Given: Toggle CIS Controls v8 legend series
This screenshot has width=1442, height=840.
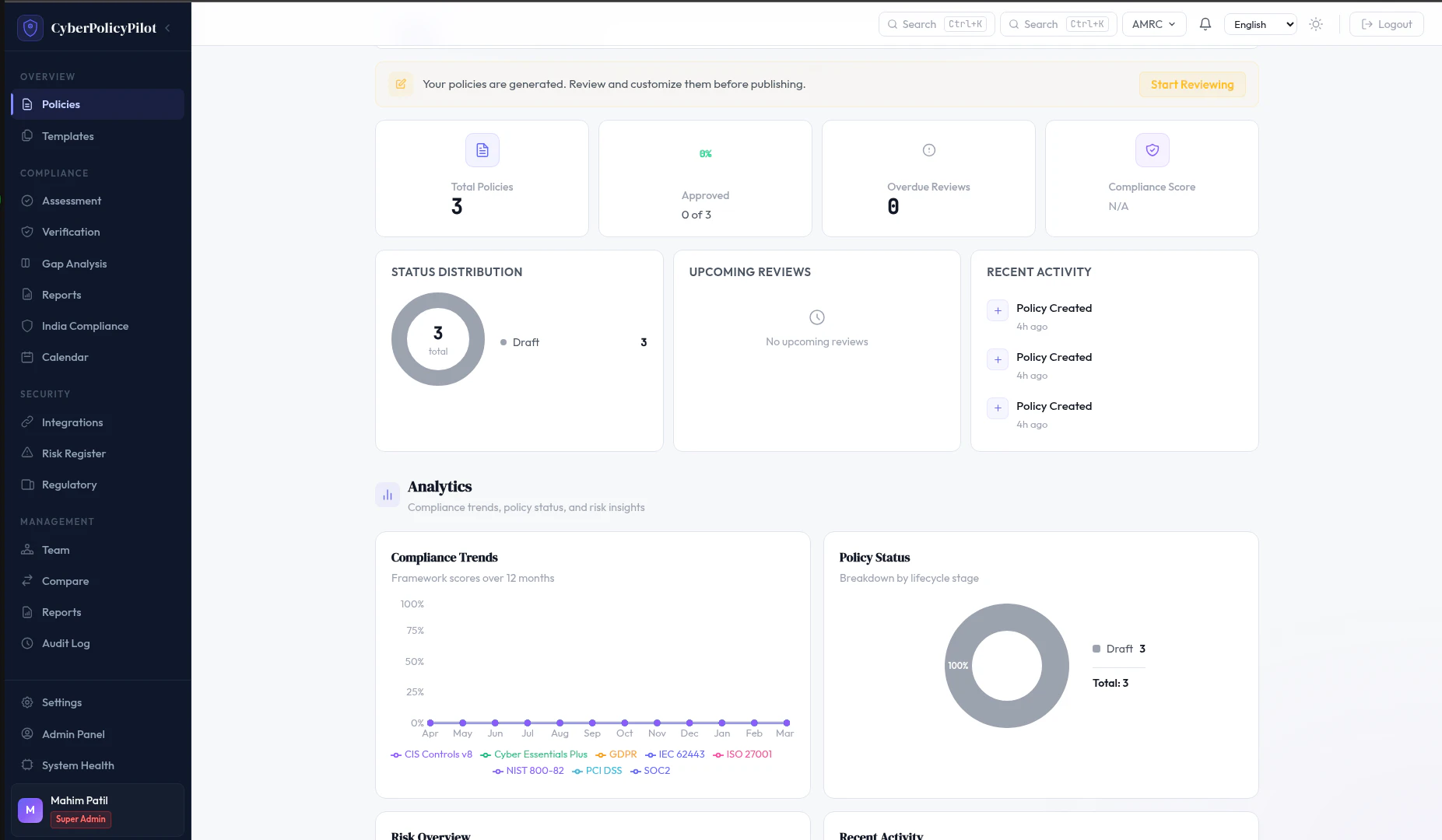Looking at the screenshot, I should point(432,754).
